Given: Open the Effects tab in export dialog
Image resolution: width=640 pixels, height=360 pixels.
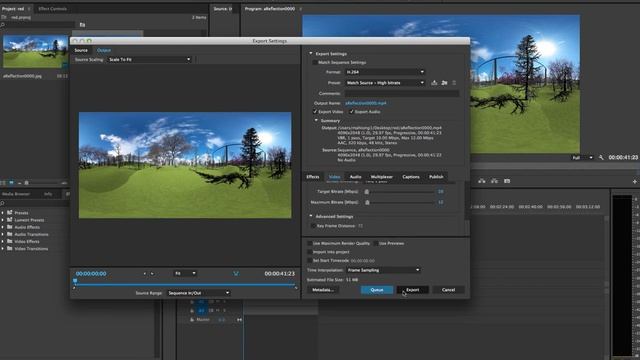Looking at the screenshot, I should [x=313, y=177].
